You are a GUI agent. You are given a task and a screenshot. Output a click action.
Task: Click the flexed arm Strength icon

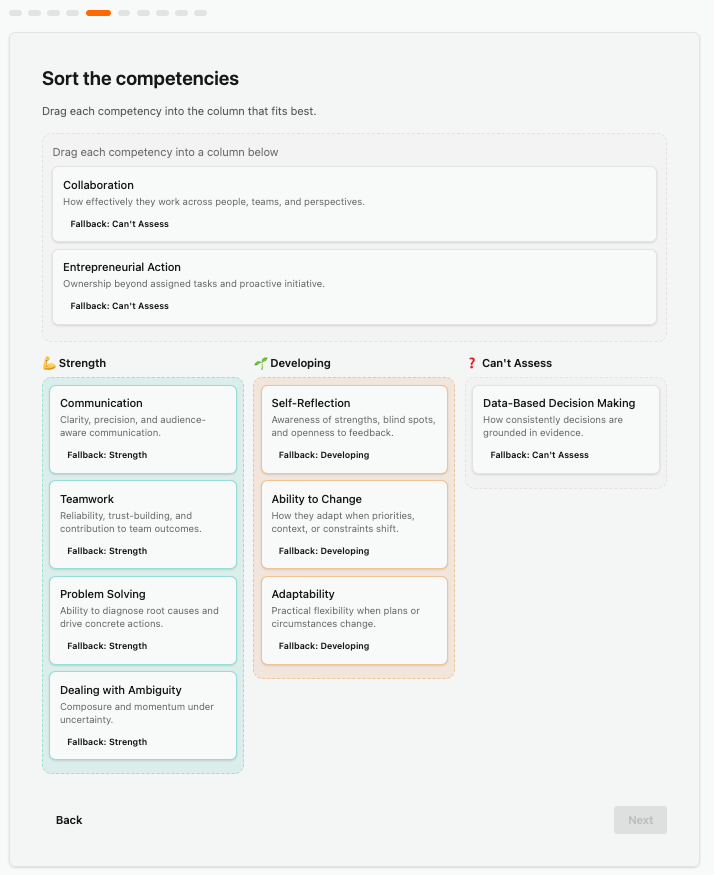tap(49, 363)
